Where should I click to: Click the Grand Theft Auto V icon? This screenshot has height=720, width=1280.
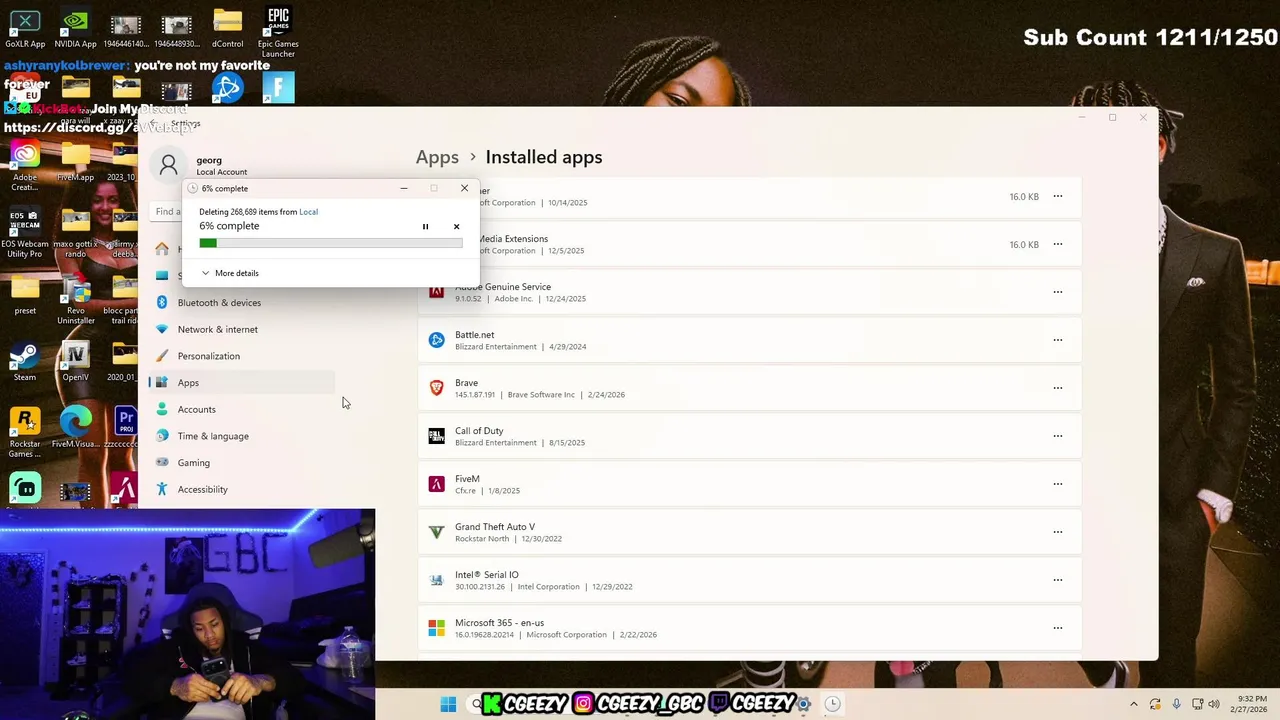coord(436,532)
